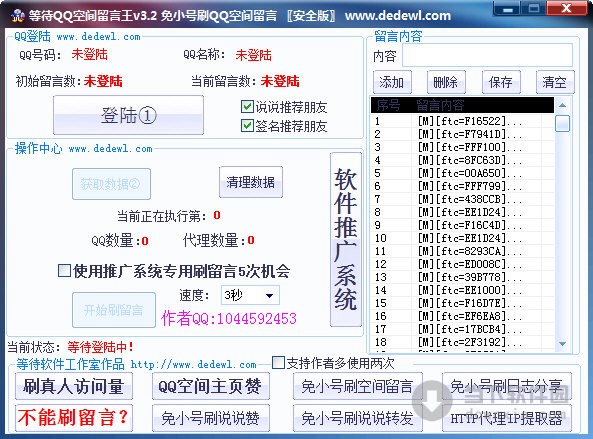Select row 18 [M][ftc=2F3192]
The width and height of the screenshot is (593, 439).
click(x=462, y=342)
